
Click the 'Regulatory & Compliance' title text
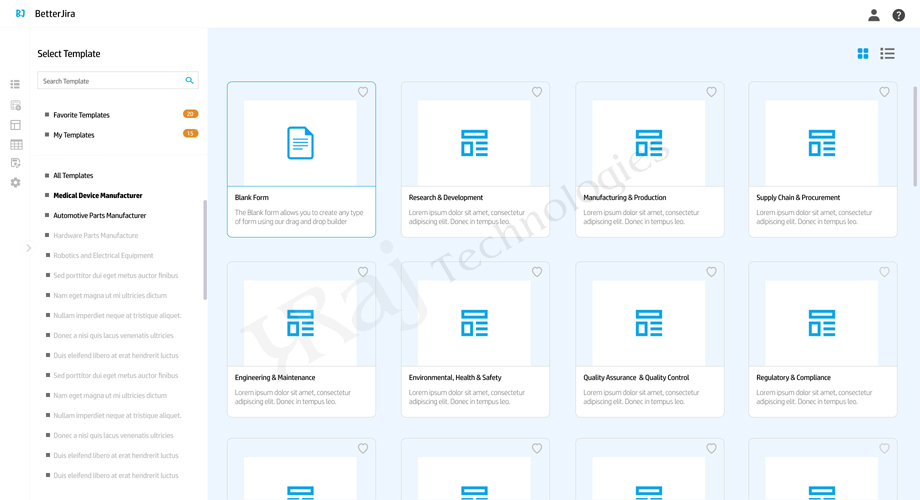point(793,378)
